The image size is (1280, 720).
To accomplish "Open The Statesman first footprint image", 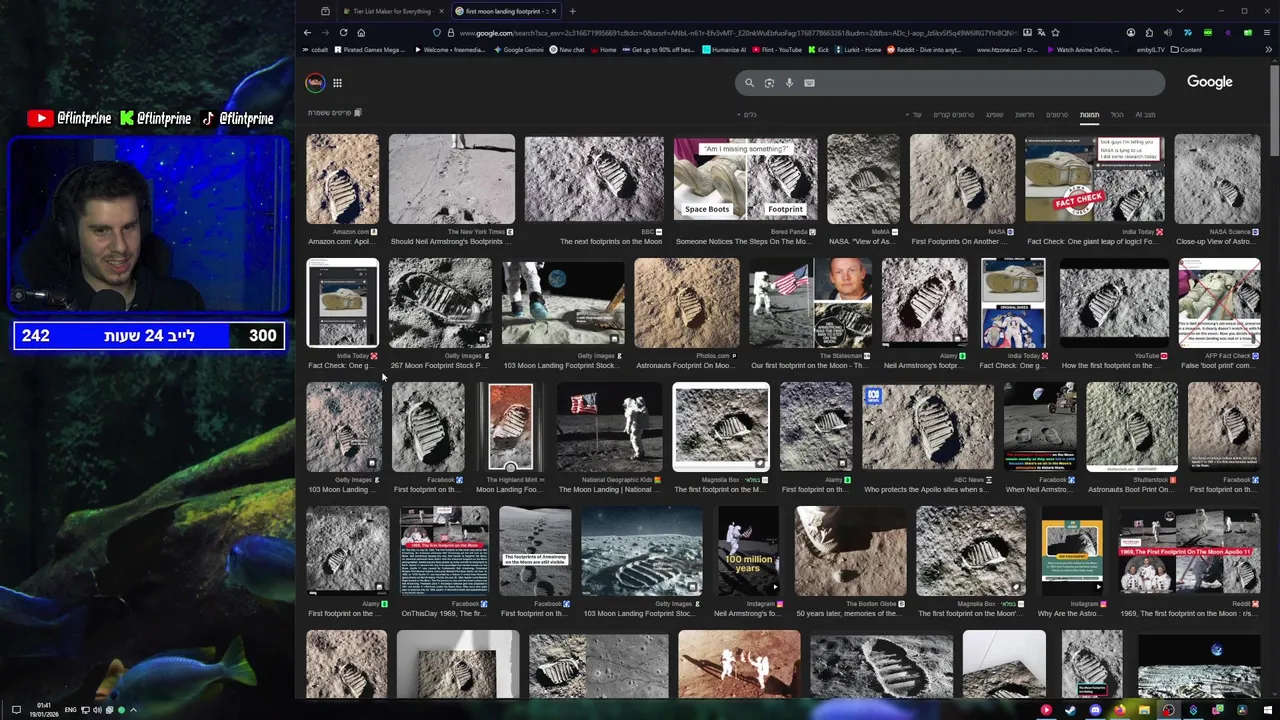I will [x=810, y=302].
